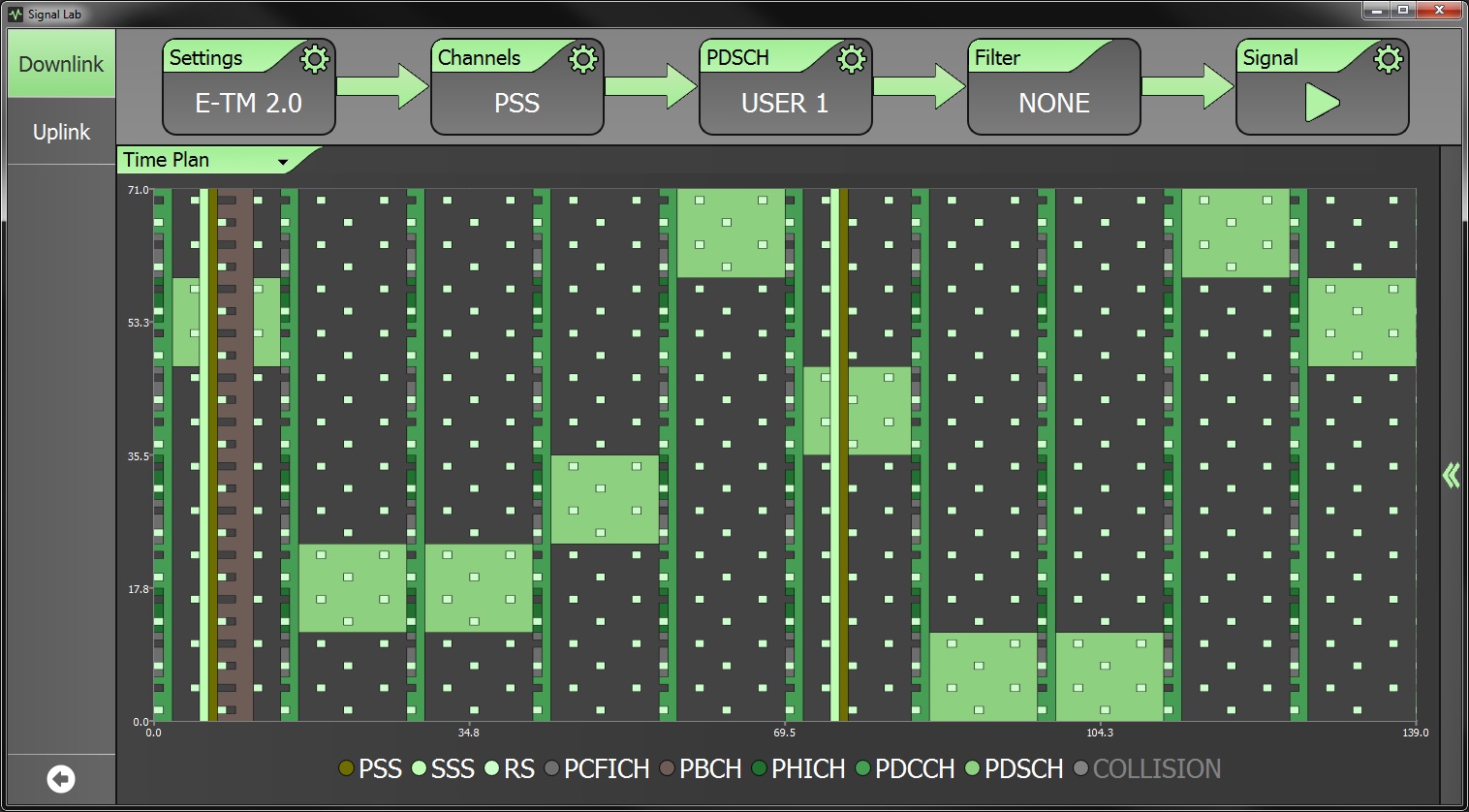Click the 34.8 x-axis label
This screenshot has height=812, width=1469.
(469, 733)
